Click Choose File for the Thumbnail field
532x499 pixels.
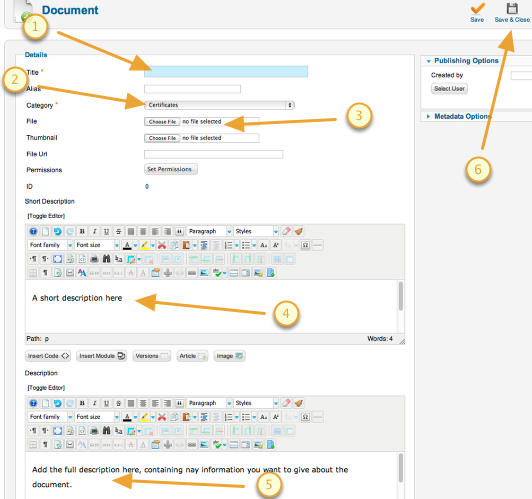coord(162,138)
